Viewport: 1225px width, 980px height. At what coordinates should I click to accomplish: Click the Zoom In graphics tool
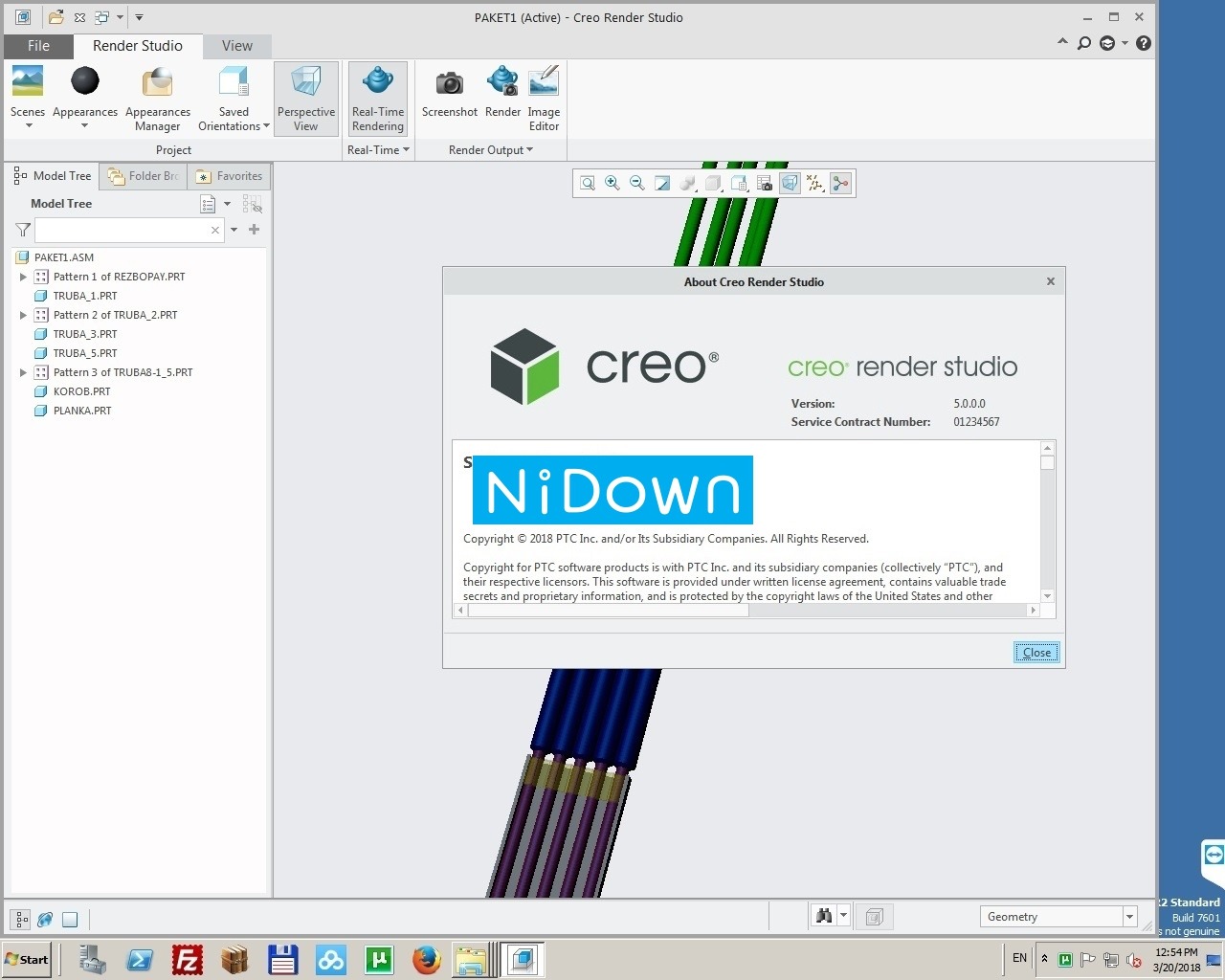[612, 184]
